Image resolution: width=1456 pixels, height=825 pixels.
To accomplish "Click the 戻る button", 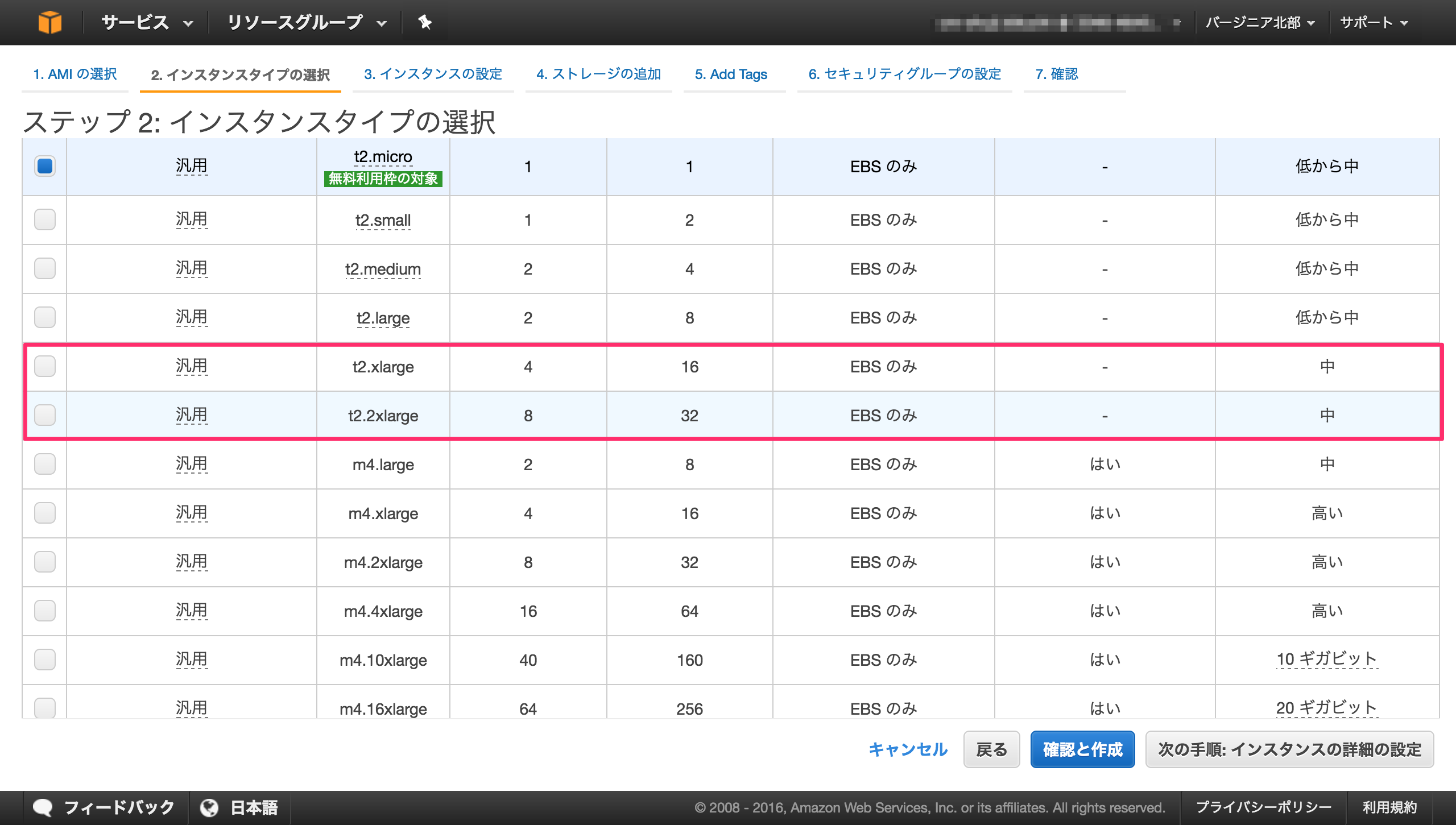I will tap(991, 749).
